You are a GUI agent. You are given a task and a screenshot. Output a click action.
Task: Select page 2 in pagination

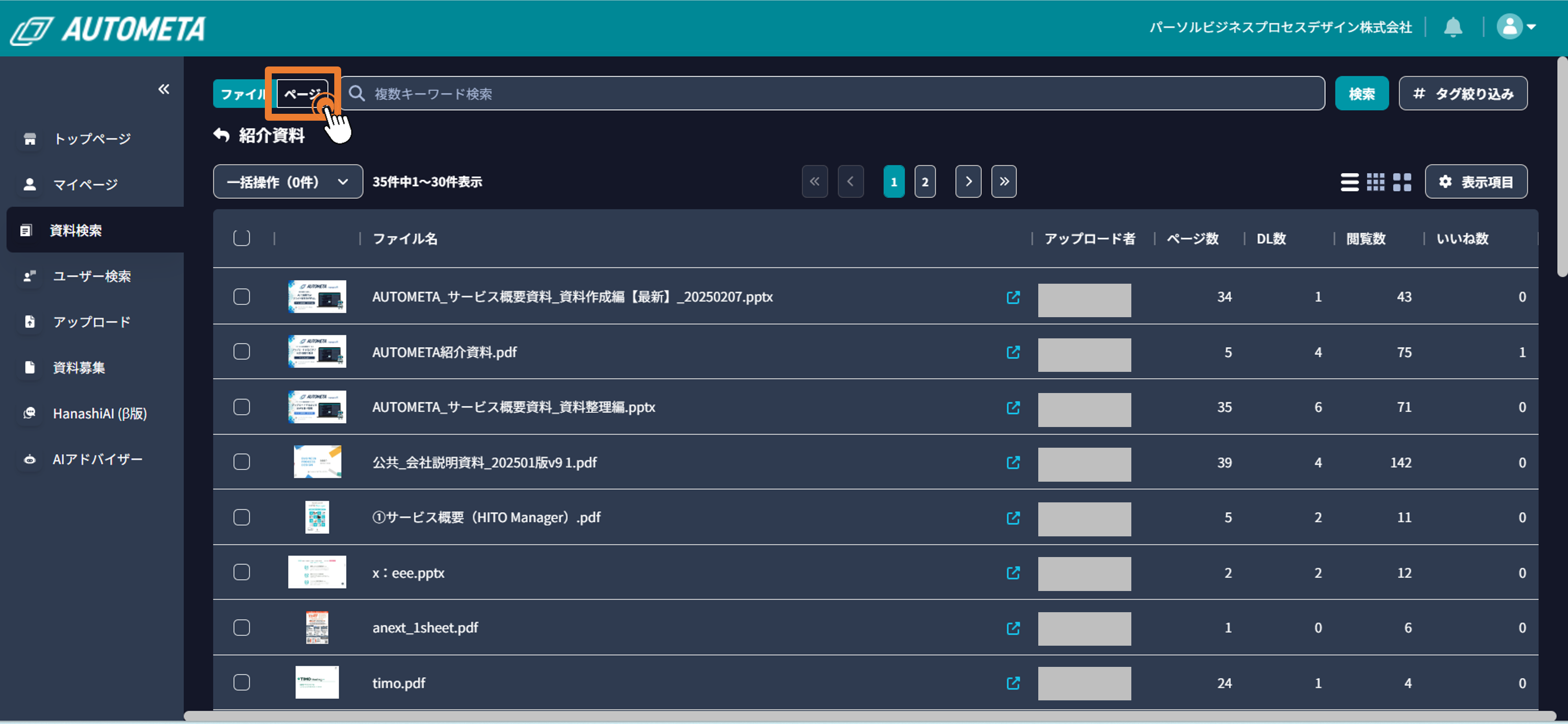pos(925,181)
